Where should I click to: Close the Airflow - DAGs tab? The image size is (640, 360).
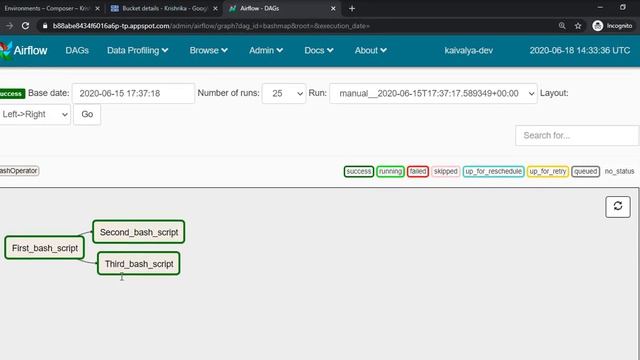[333, 8]
